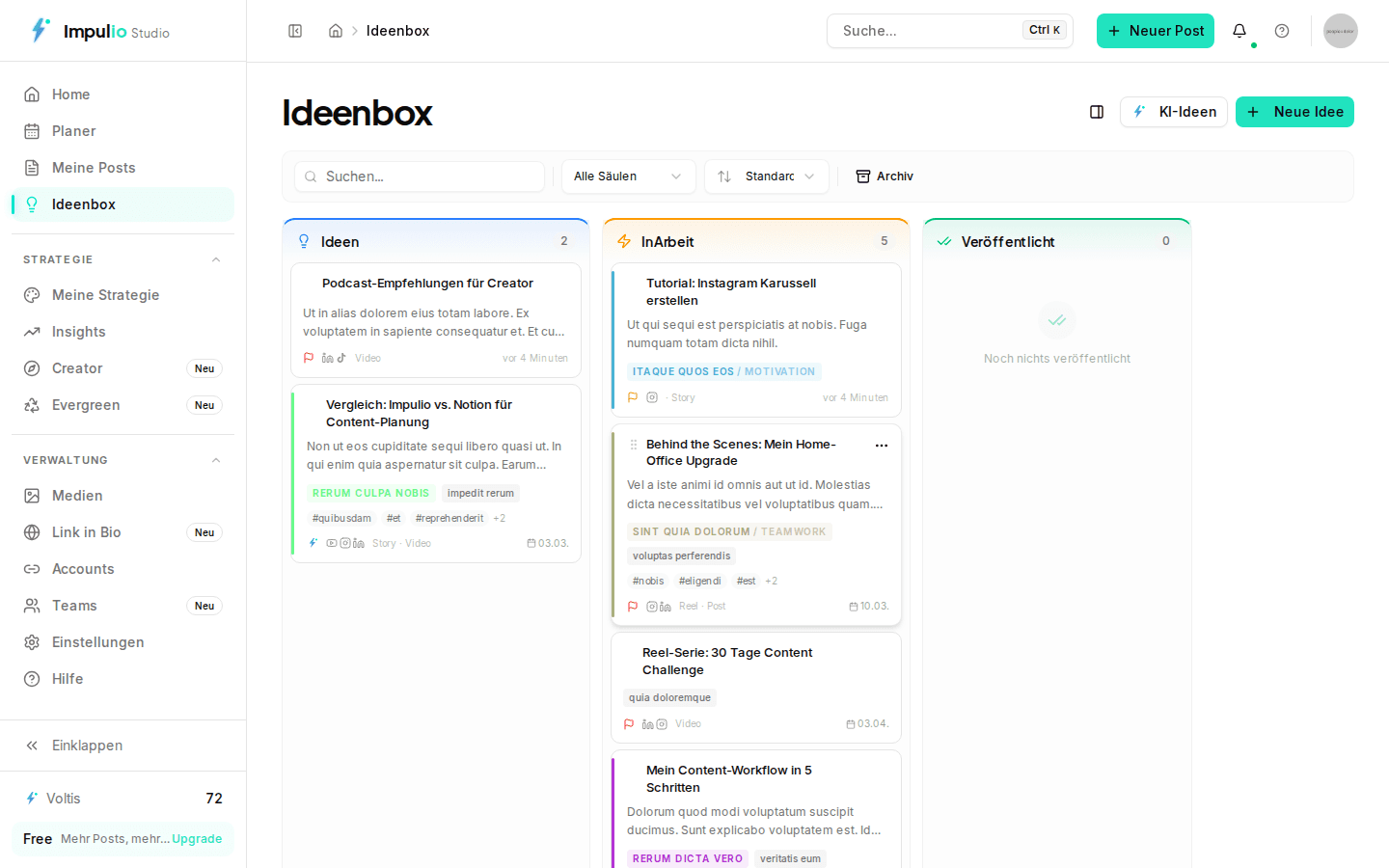Click the panel collapse icon beside the home breadcrumb

(x=295, y=31)
